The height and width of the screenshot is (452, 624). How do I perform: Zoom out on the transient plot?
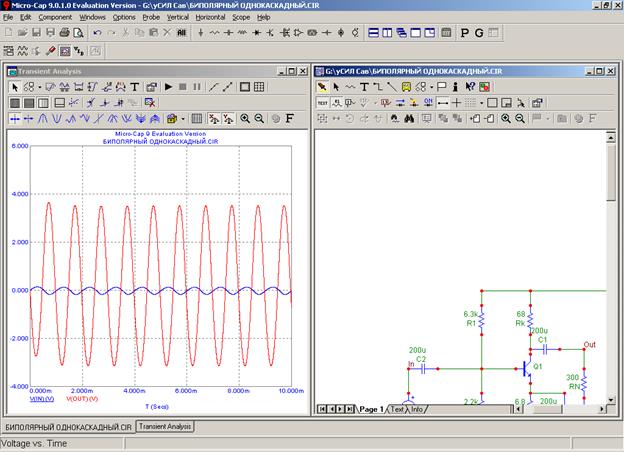(259, 119)
